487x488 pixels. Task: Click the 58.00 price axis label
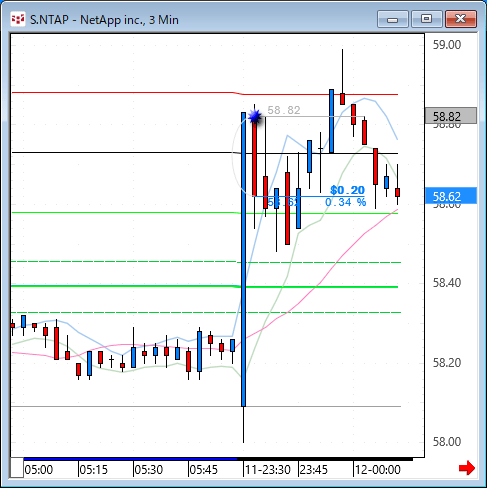tap(447, 442)
